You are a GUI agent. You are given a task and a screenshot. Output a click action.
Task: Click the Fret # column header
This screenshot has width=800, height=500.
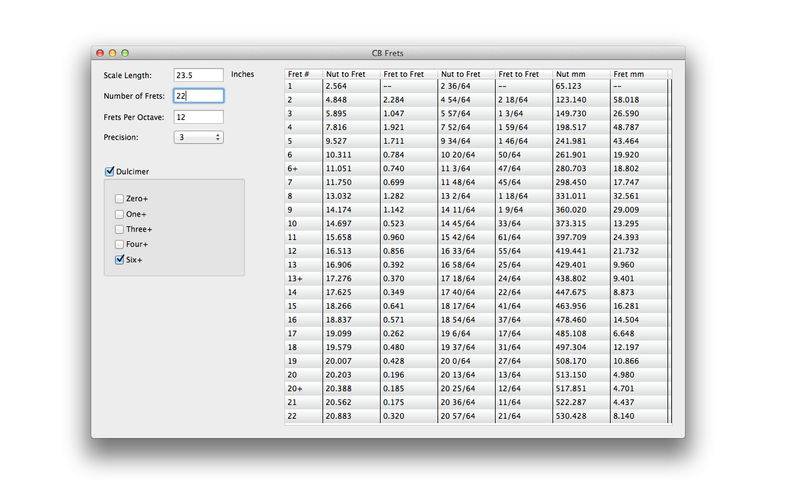(304, 74)
